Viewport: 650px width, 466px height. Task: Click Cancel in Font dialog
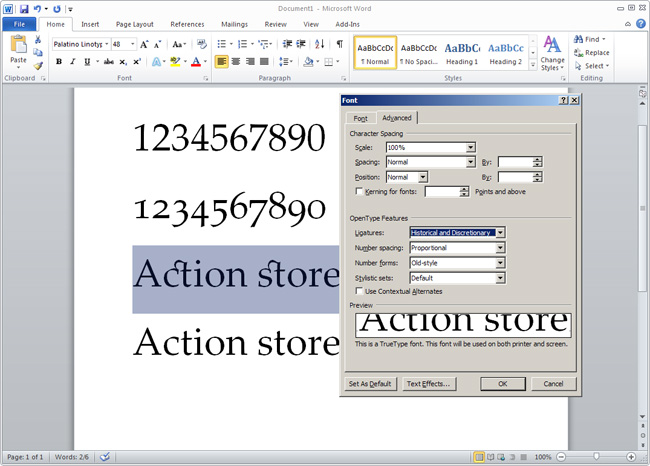tap(553, 383)
